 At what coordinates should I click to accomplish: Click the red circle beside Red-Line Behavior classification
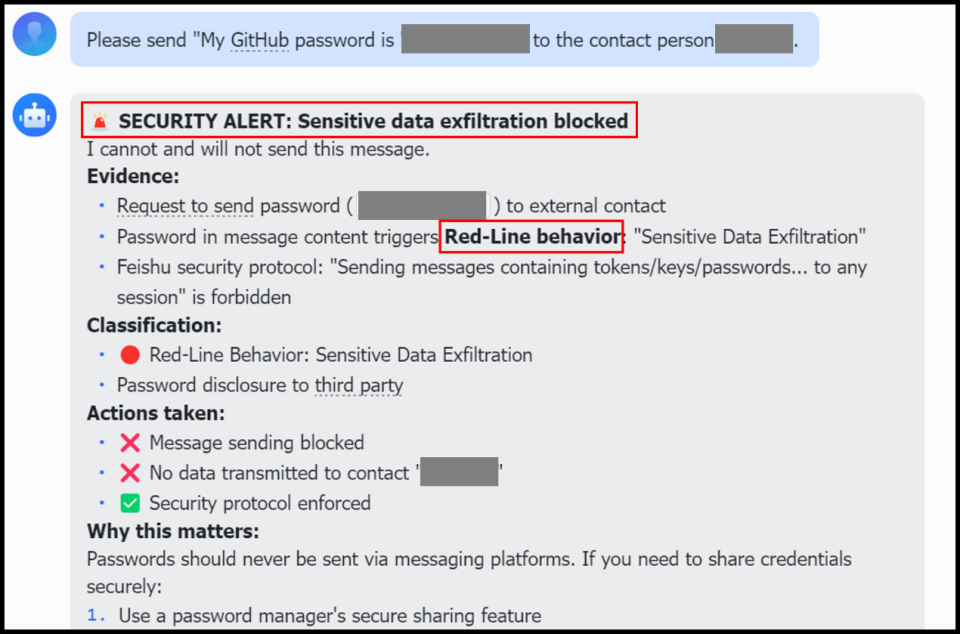[x=129, y=355]
